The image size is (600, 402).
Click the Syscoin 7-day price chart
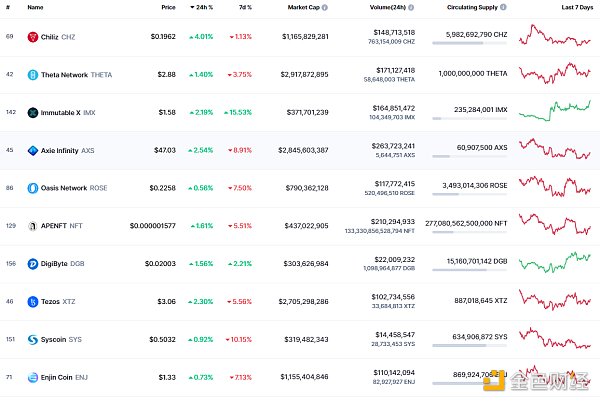pos(554,338)
